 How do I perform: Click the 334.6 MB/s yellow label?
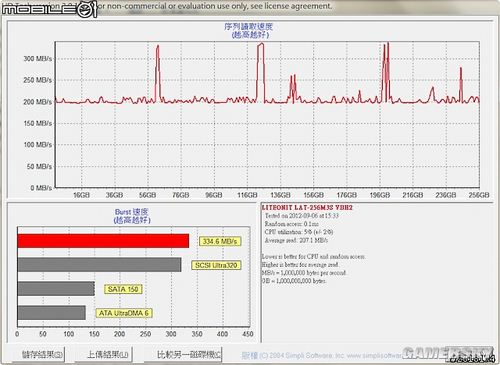(x=220, y=241)
